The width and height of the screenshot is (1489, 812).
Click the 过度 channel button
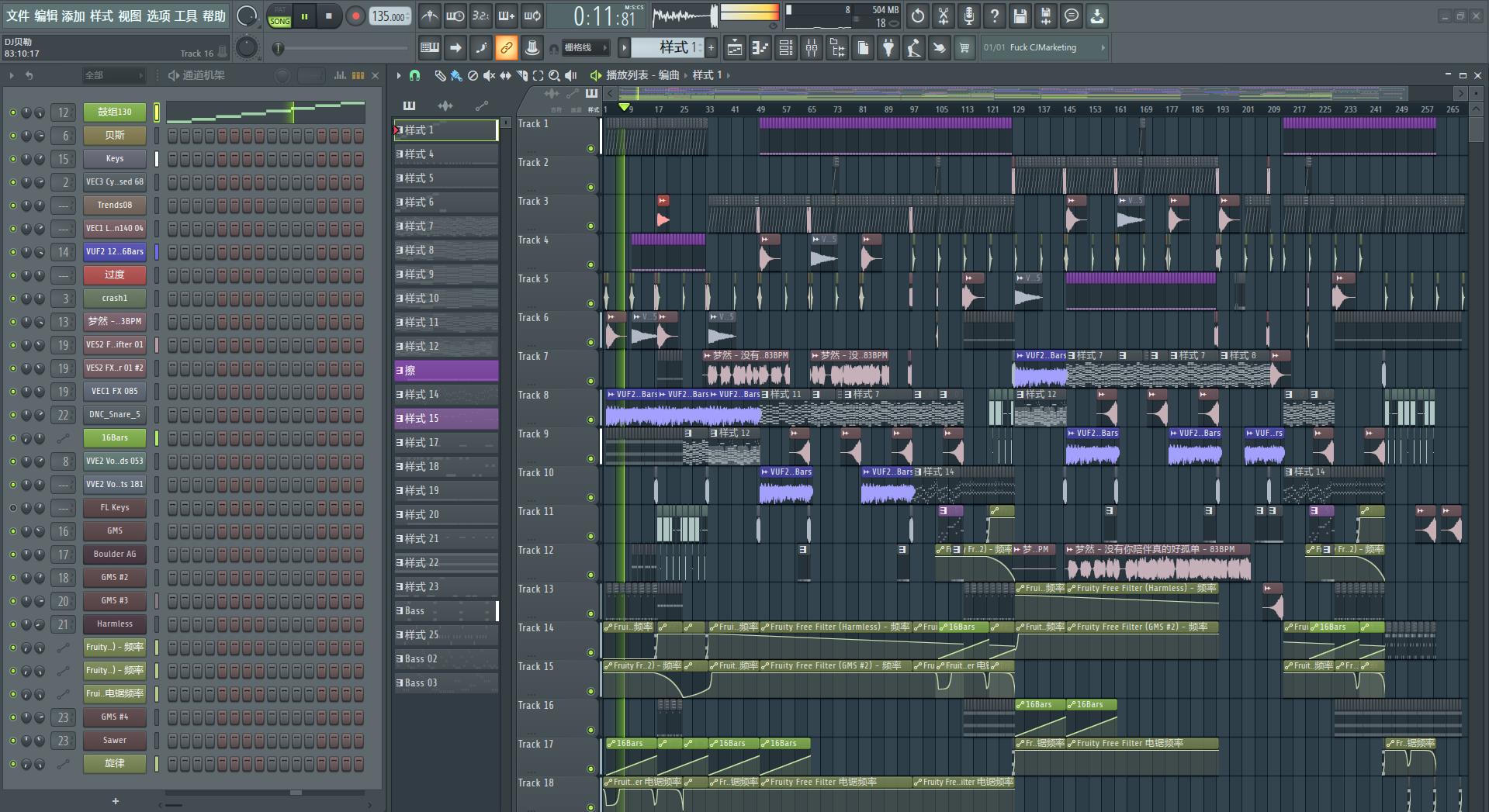click(115, 275)
